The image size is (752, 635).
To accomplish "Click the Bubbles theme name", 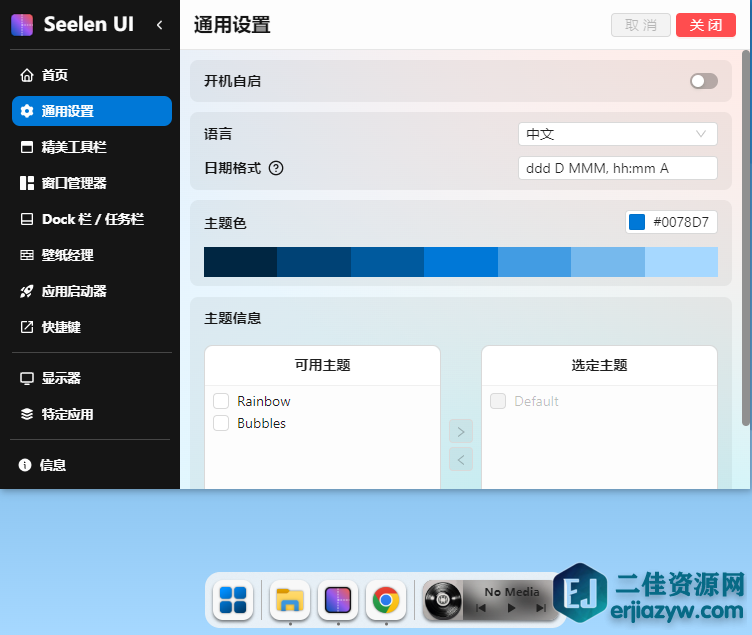I will pyautogui.click(x=261, y=423).
